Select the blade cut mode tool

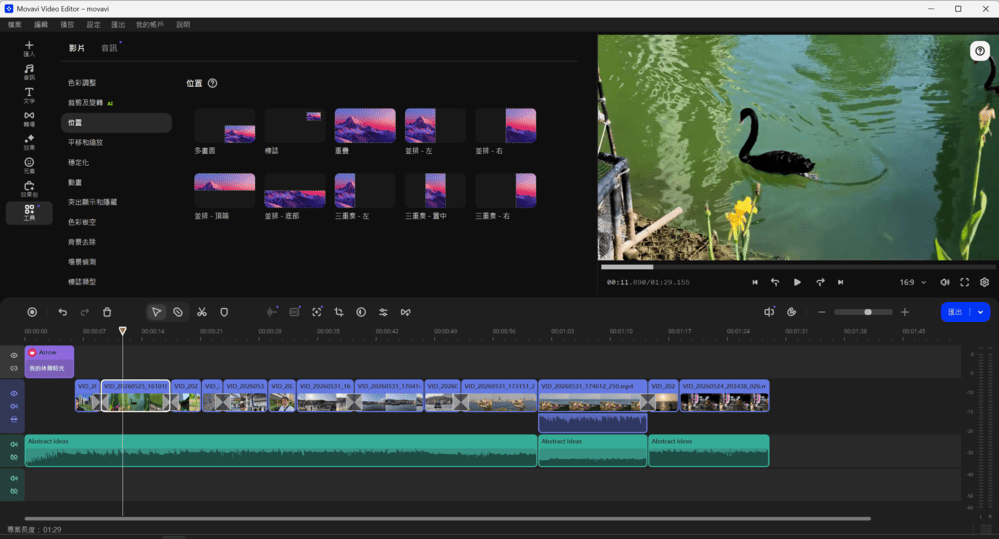178,312
